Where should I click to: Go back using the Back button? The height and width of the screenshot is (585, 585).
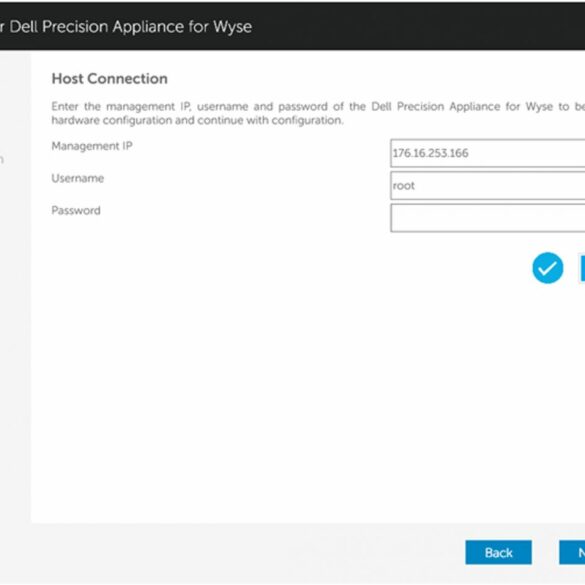pyautogui.click(x=498, y=552)
